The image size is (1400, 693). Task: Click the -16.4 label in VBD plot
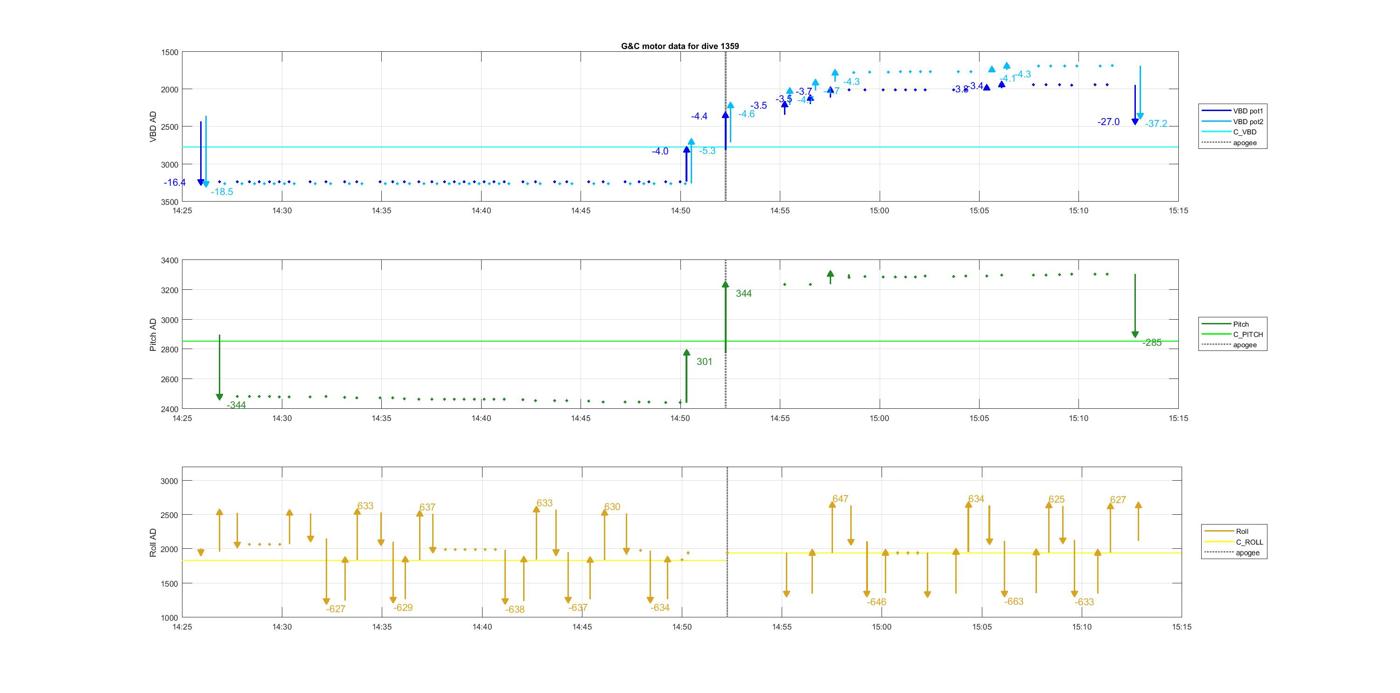[x=175, y=182]
